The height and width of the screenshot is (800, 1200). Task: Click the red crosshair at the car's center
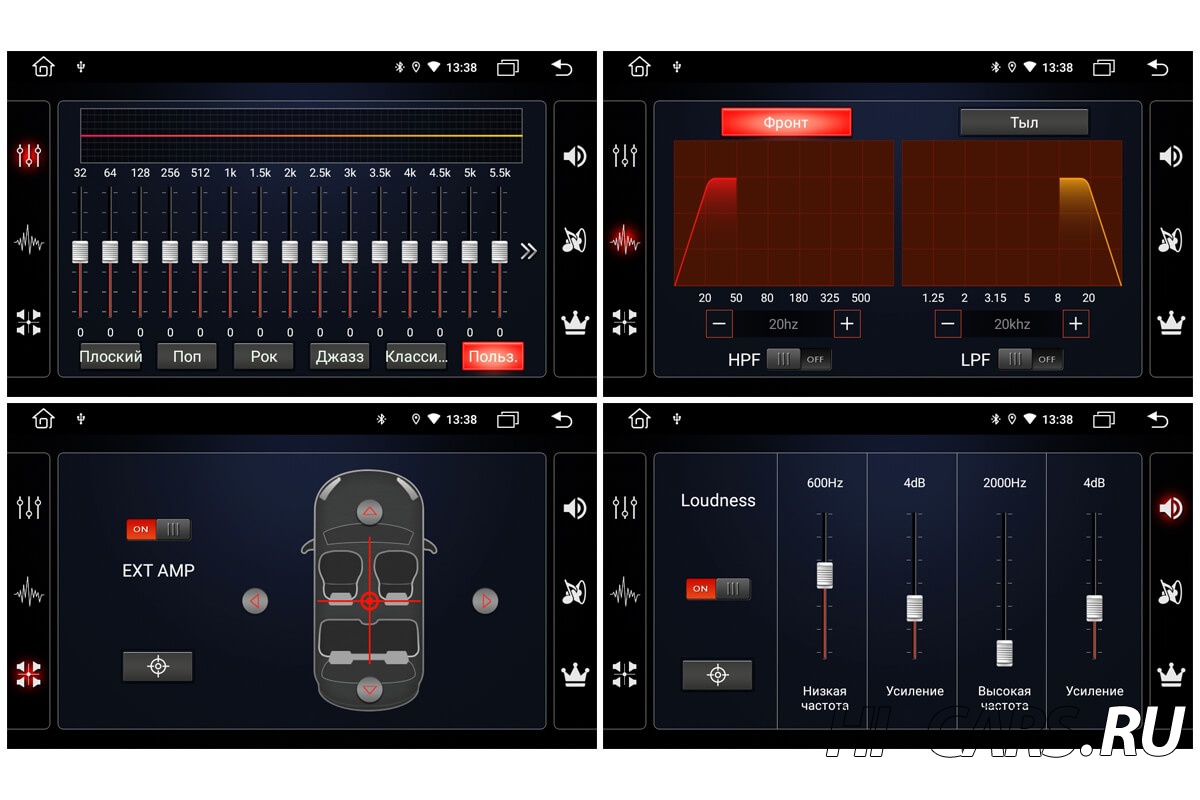[x=370, y=601]
